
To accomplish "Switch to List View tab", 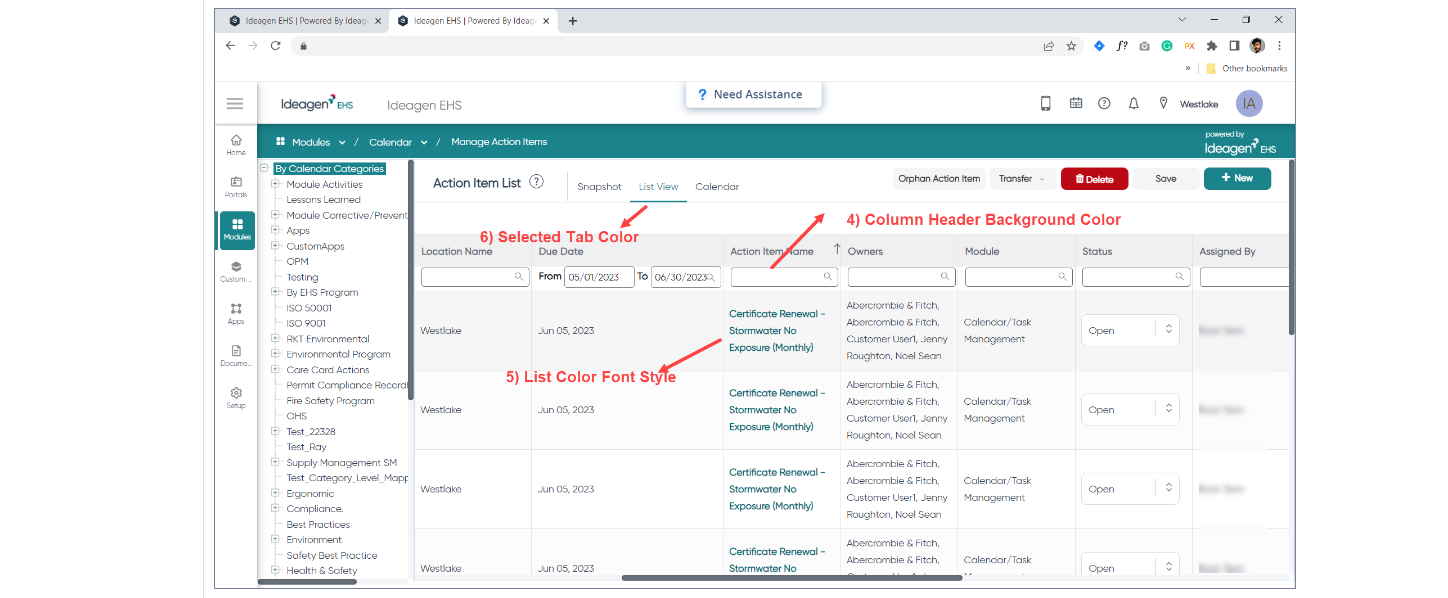I will point(658,187).
